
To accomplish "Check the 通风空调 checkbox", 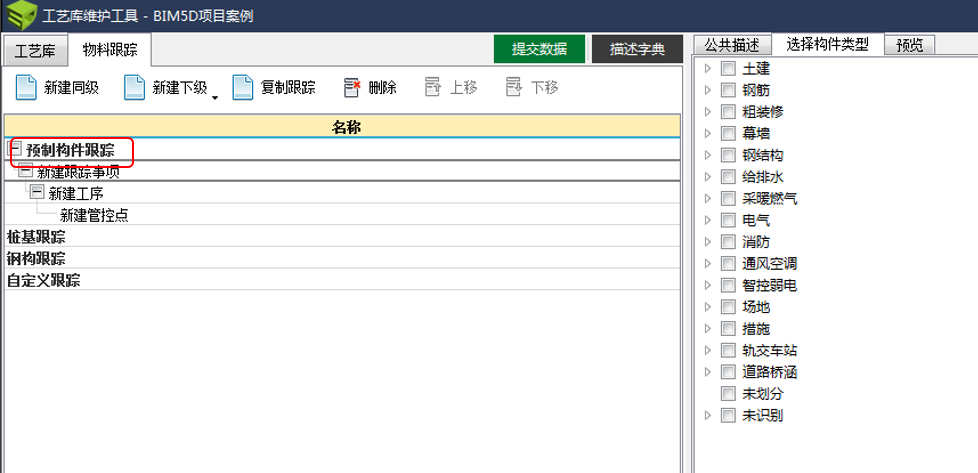I will point(728,263).
